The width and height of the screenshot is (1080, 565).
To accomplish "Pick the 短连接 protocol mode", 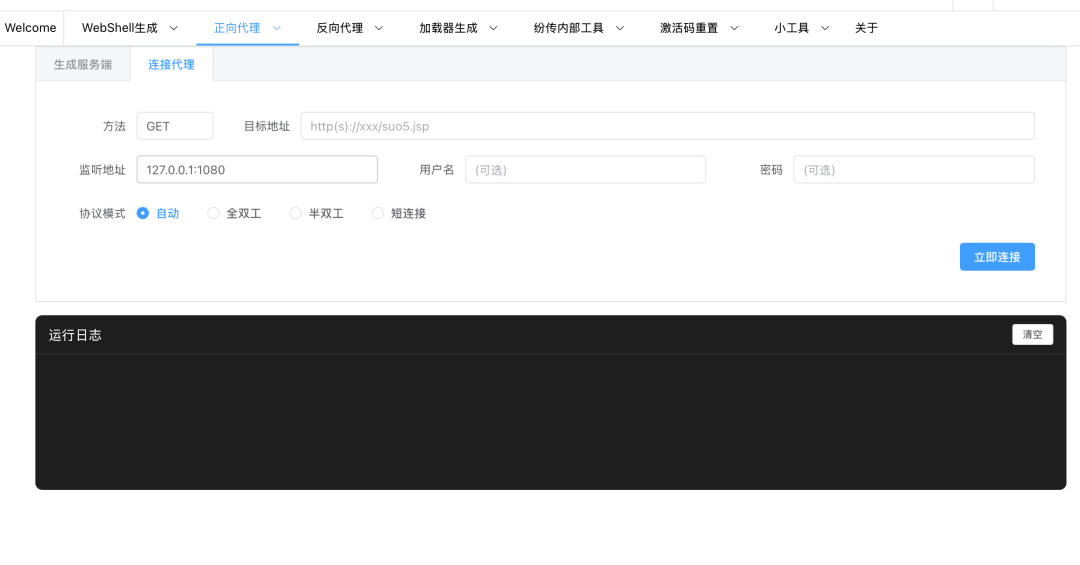I will point(378,214).
